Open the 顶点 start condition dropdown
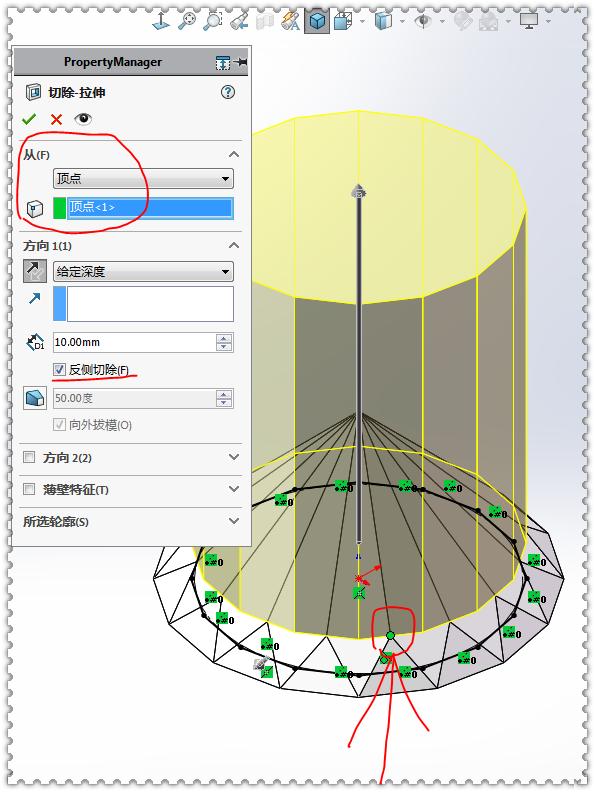Image resolution: width=595 pixels, height=792 pixels. point(143,178)
